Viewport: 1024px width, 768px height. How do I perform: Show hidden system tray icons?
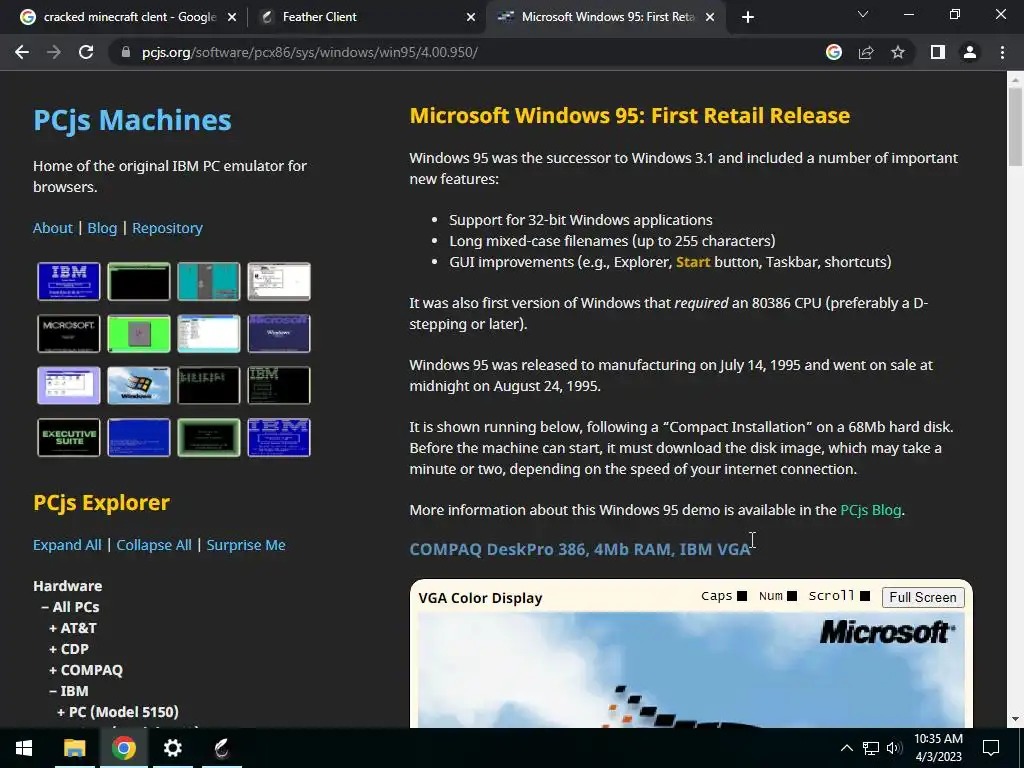(846, 748)
